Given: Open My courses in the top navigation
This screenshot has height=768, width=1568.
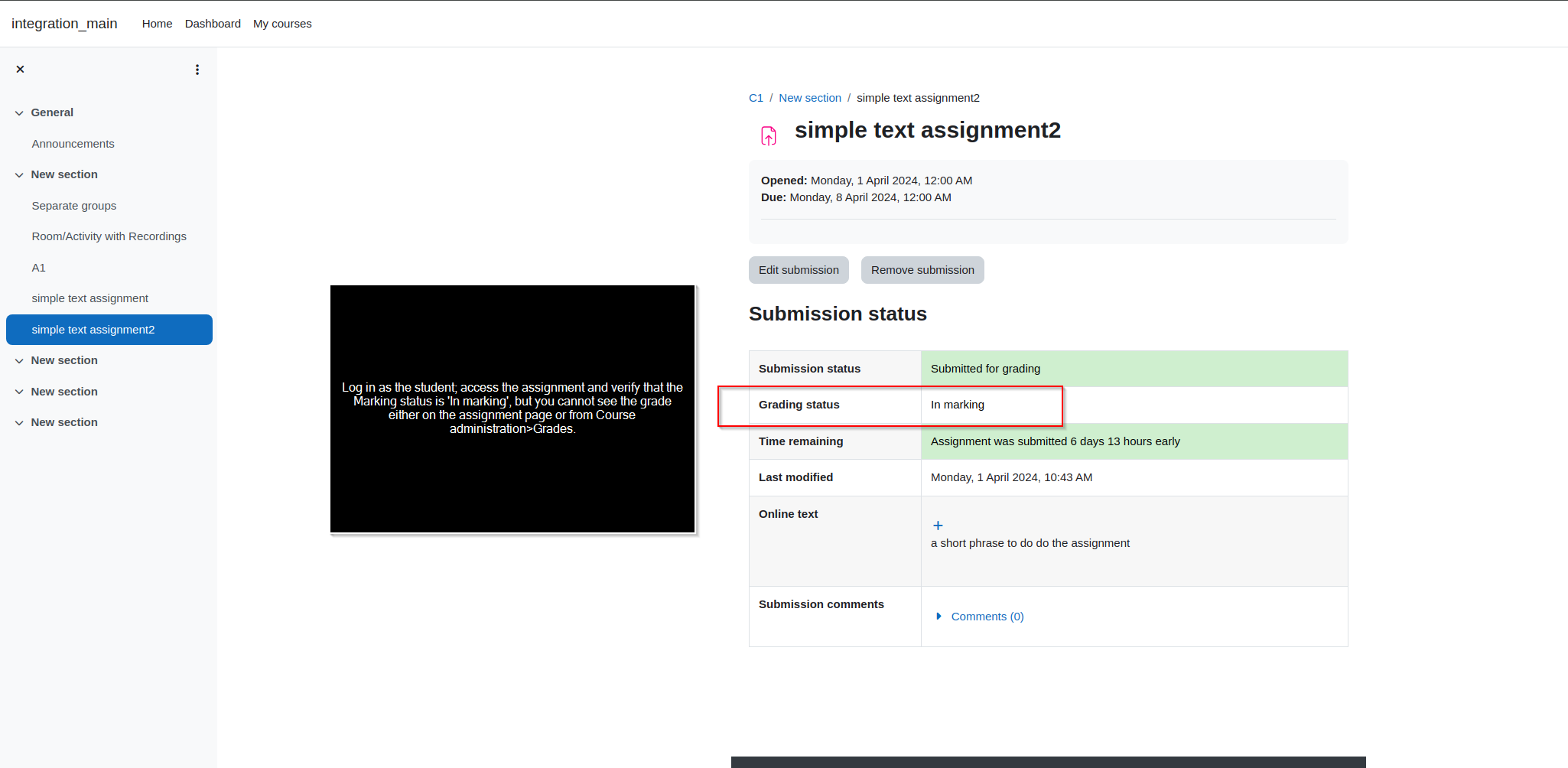Looking at the screenshot, I should (282, 24).
